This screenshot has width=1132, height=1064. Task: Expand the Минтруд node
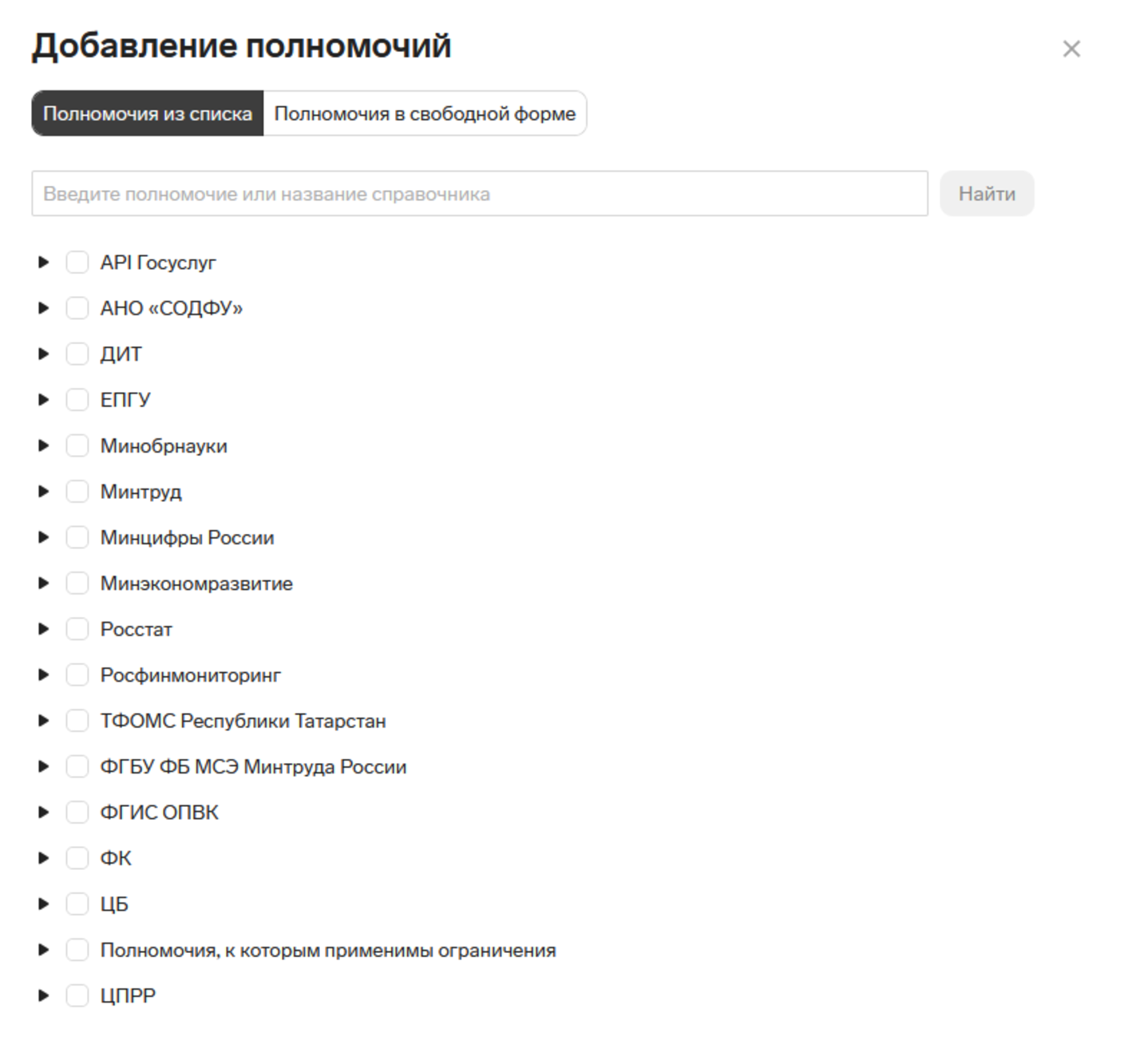click(44, 491)
